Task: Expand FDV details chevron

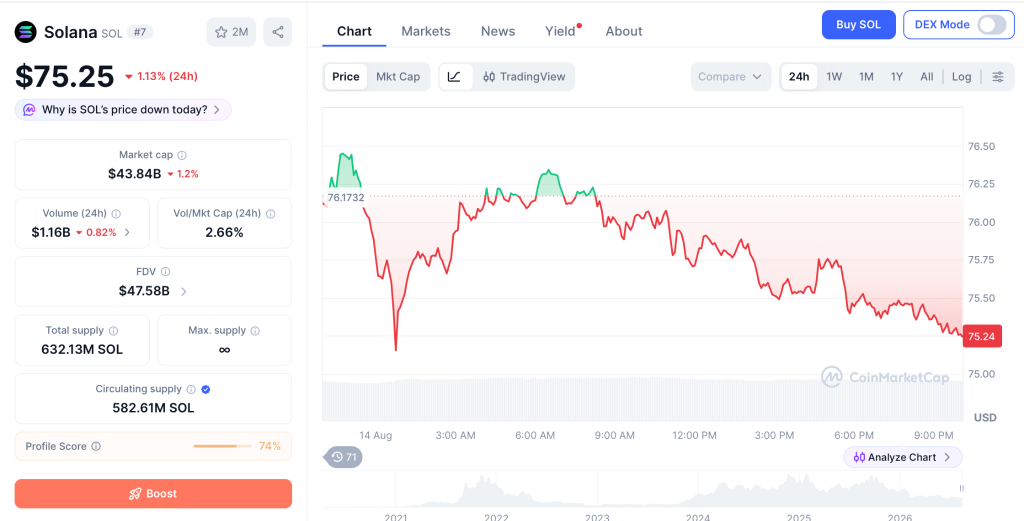Action: click(184, 291)
